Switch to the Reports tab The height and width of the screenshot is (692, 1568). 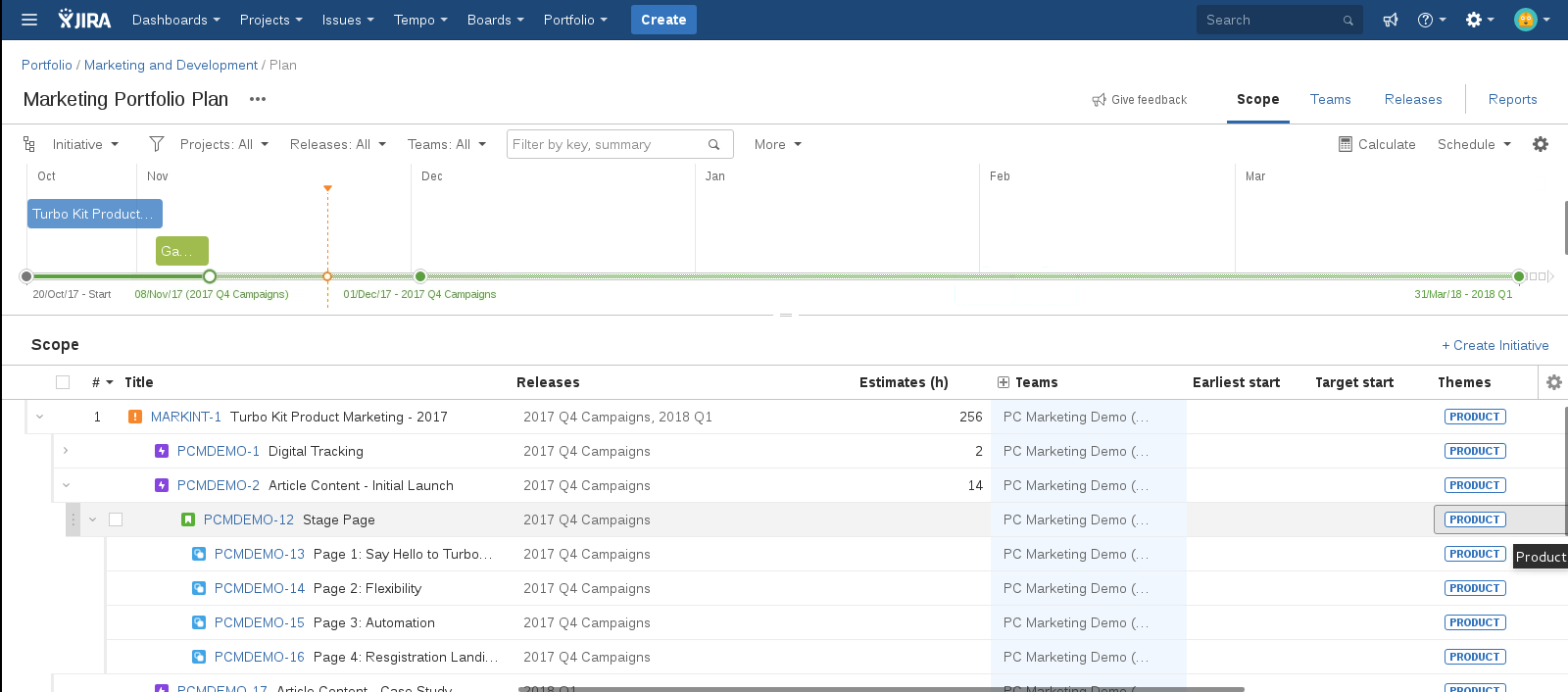1513,99
